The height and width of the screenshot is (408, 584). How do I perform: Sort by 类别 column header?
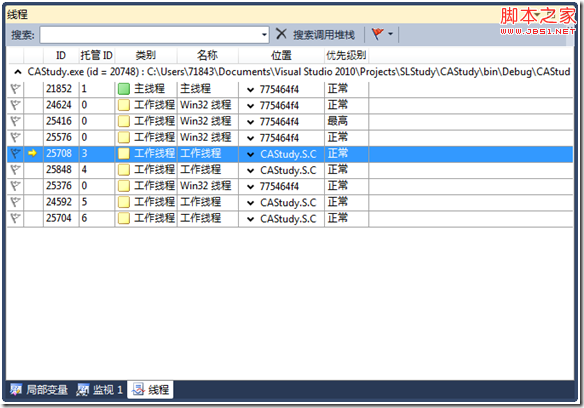pos(146,56)
